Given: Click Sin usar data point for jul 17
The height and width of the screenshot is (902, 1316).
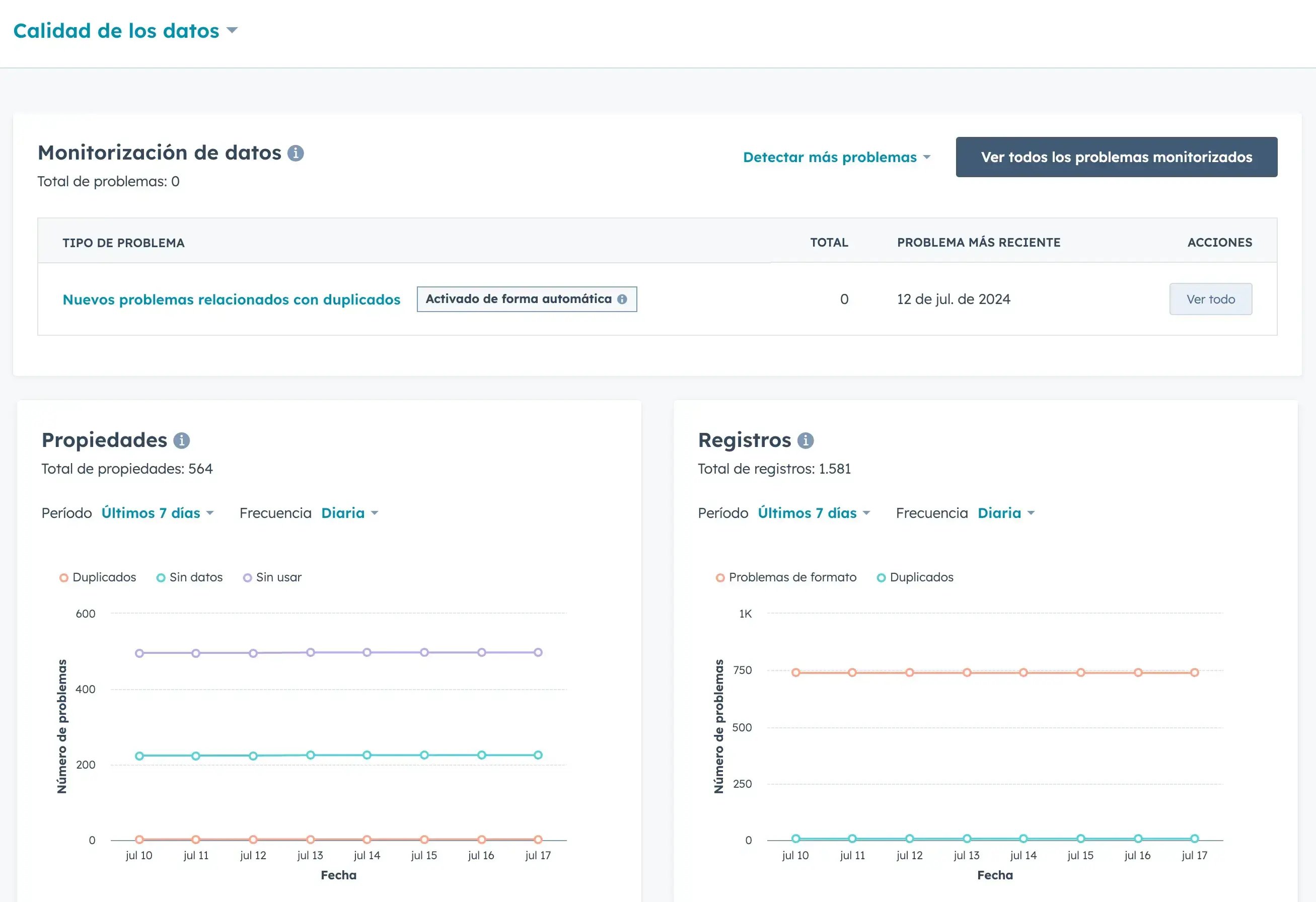Looking at the screenshot, I should pos(538,652).
